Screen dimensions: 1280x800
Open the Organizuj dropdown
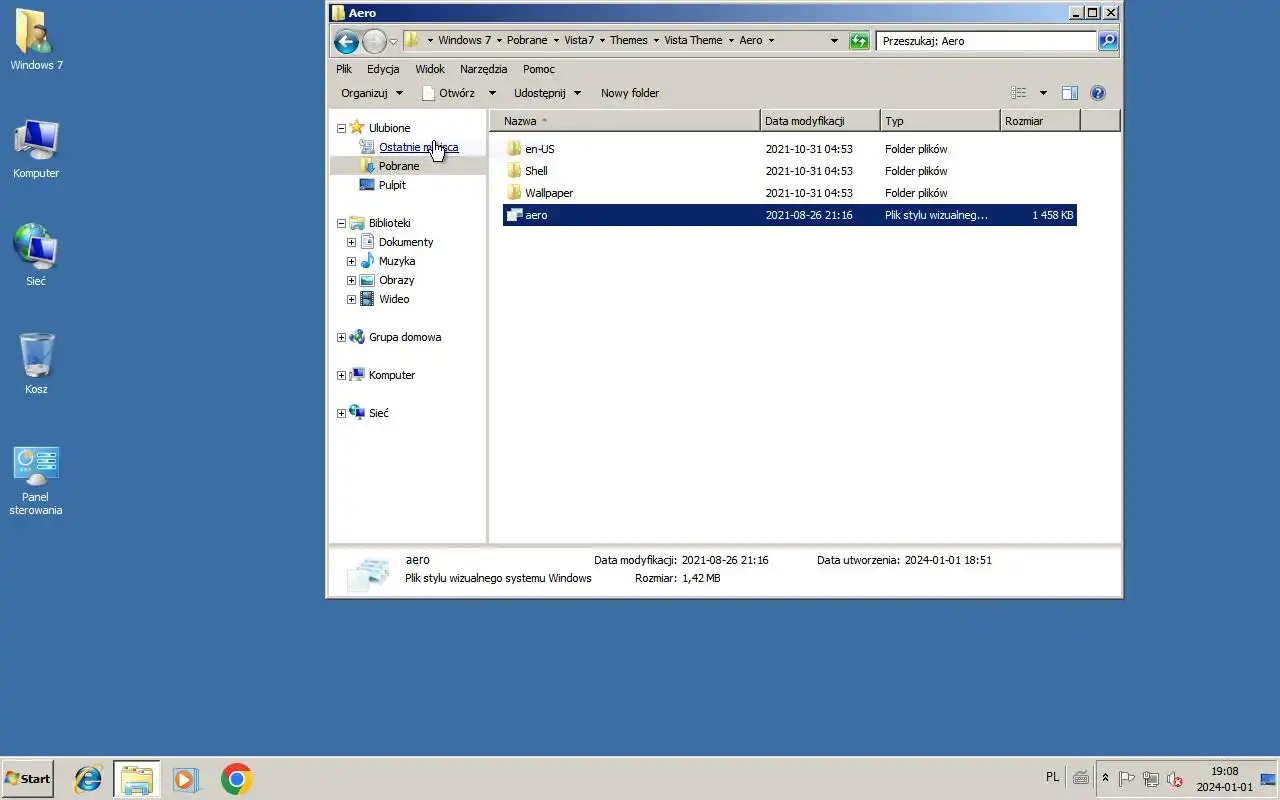372,93
